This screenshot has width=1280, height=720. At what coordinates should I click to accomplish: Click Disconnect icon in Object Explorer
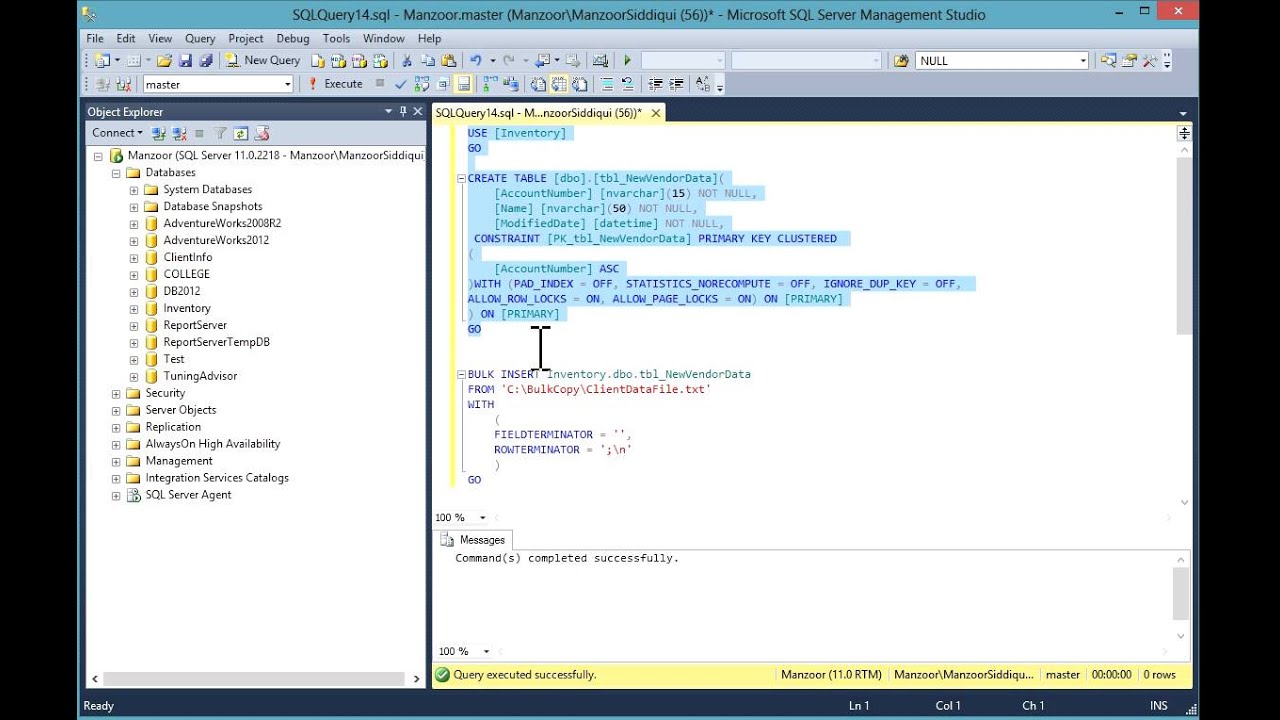coord(180,133)
